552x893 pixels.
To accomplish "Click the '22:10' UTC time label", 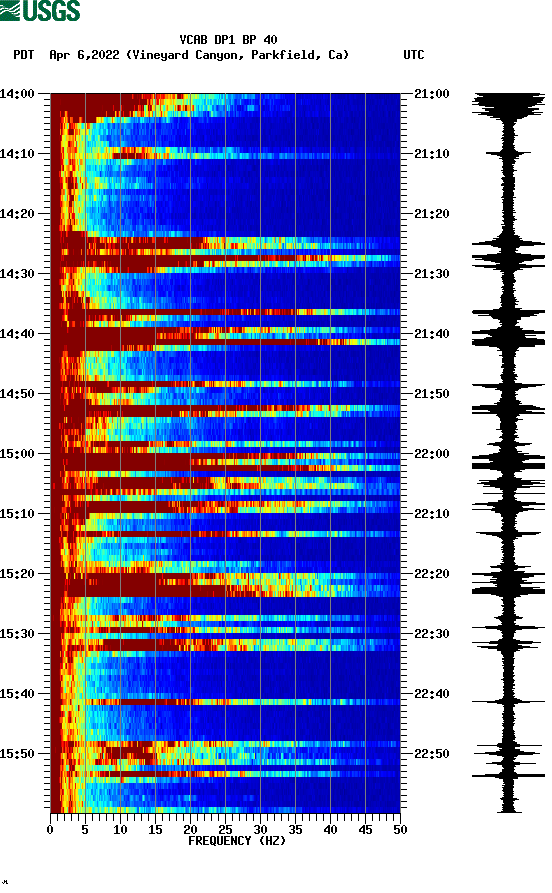I will point(432,514).
